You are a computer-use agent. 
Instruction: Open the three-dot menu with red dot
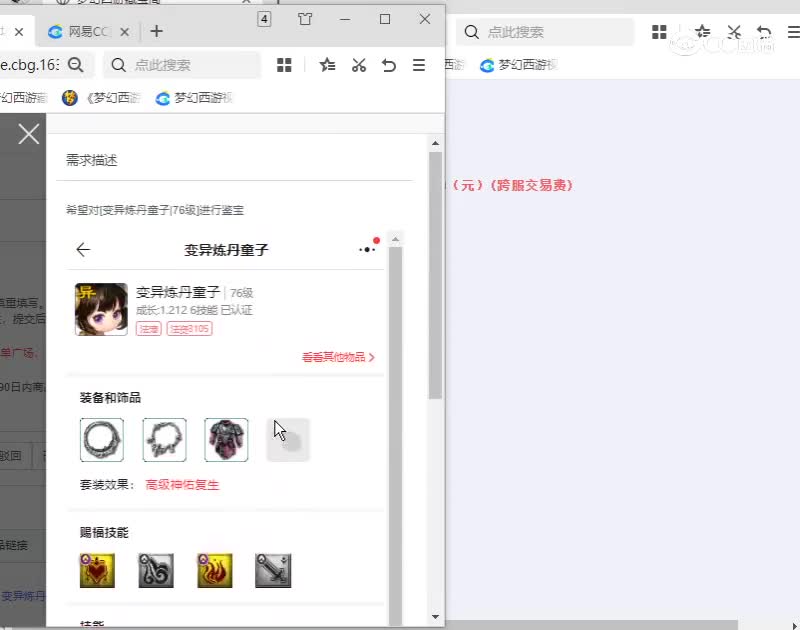369,247
